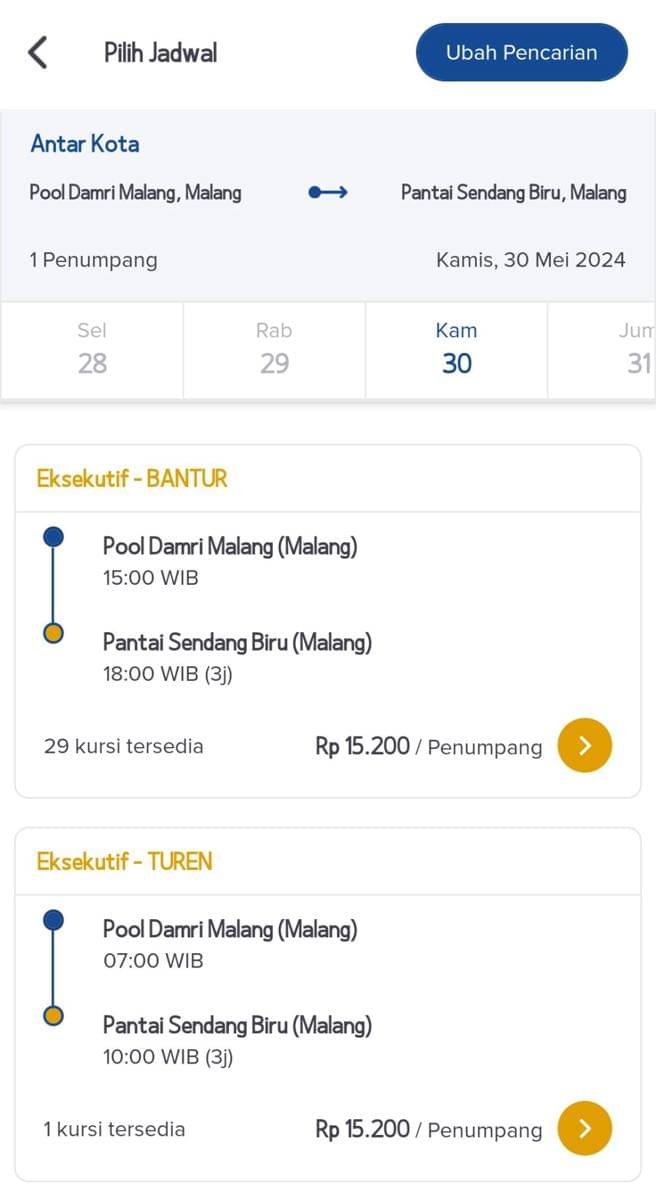Select the Eksekutif - TUREN card header
656x1200 pixels.
click(125, 862)
